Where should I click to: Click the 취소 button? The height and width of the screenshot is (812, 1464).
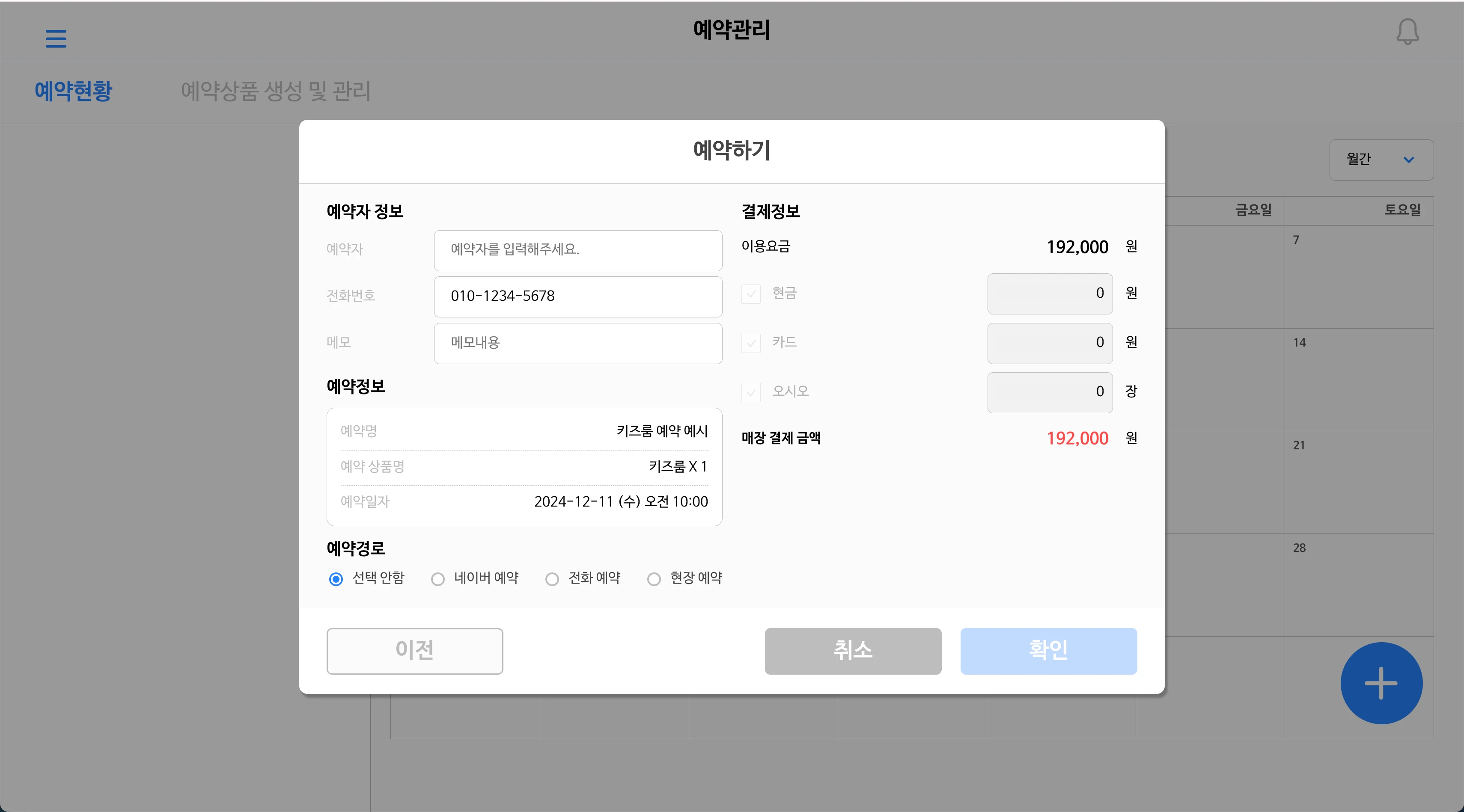(x=853, y=651)
